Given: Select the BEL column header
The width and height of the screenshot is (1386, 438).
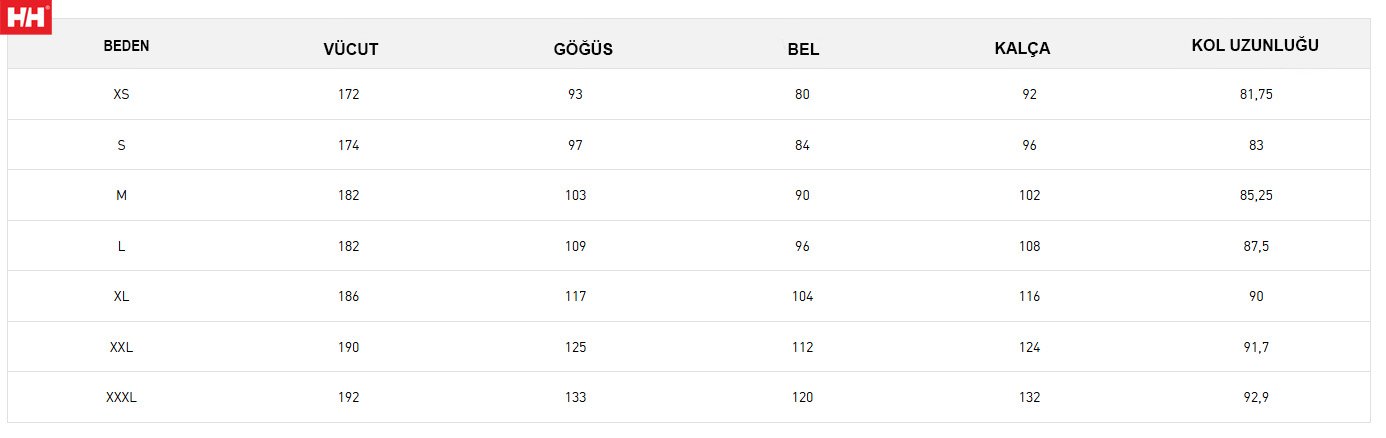Looking at the screenshot, I should 803,49.
